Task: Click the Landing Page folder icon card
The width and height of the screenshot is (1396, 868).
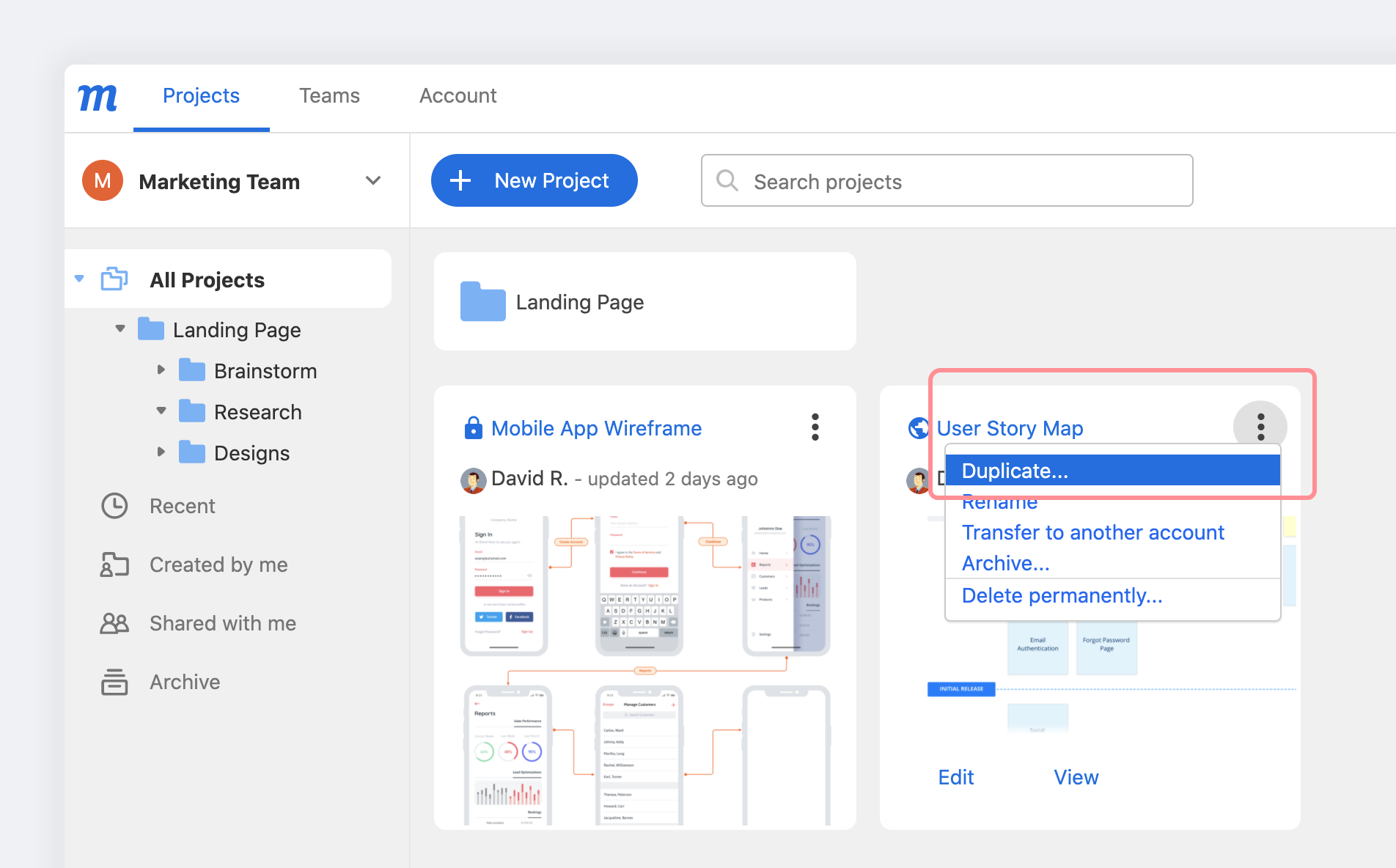Action: (482, 301)
